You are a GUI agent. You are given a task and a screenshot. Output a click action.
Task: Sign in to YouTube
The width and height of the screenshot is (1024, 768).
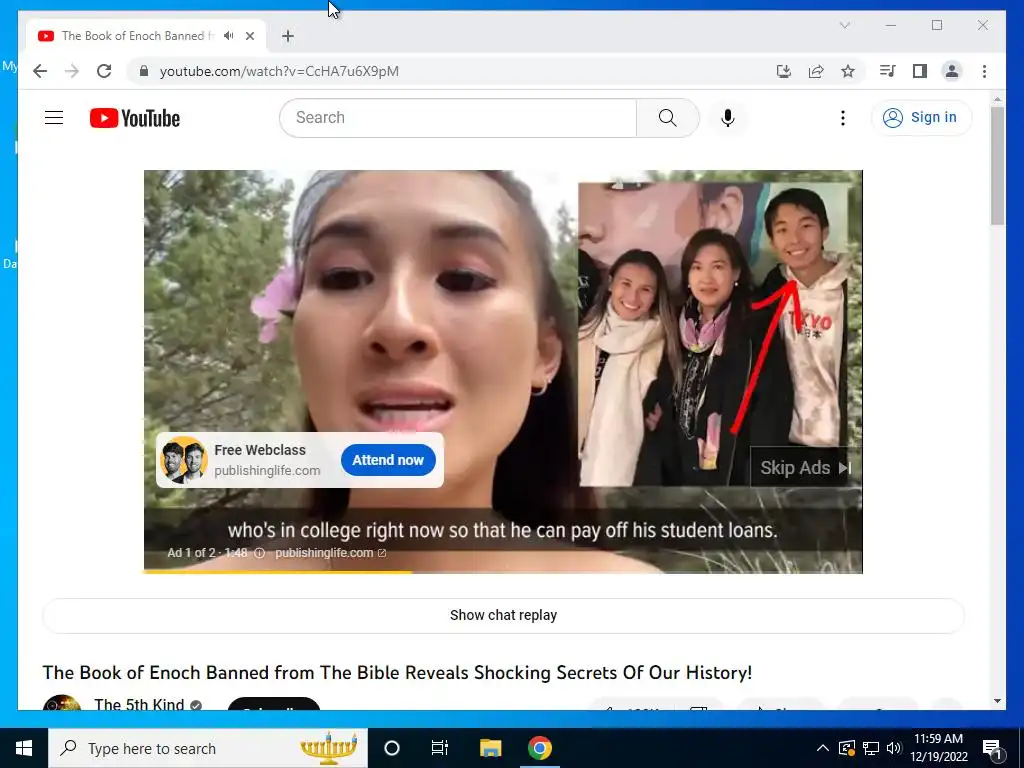click(x=921, y=118)
